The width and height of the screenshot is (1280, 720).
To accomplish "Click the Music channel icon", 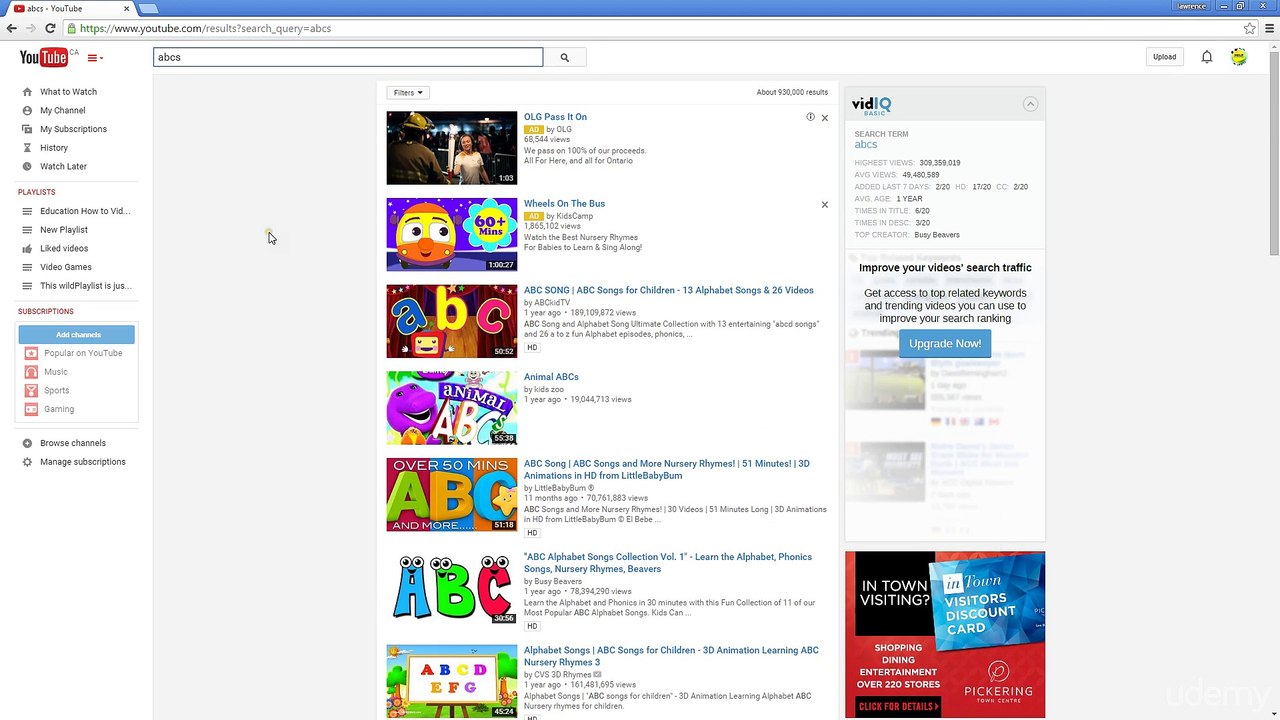I will tap(31, 372).
